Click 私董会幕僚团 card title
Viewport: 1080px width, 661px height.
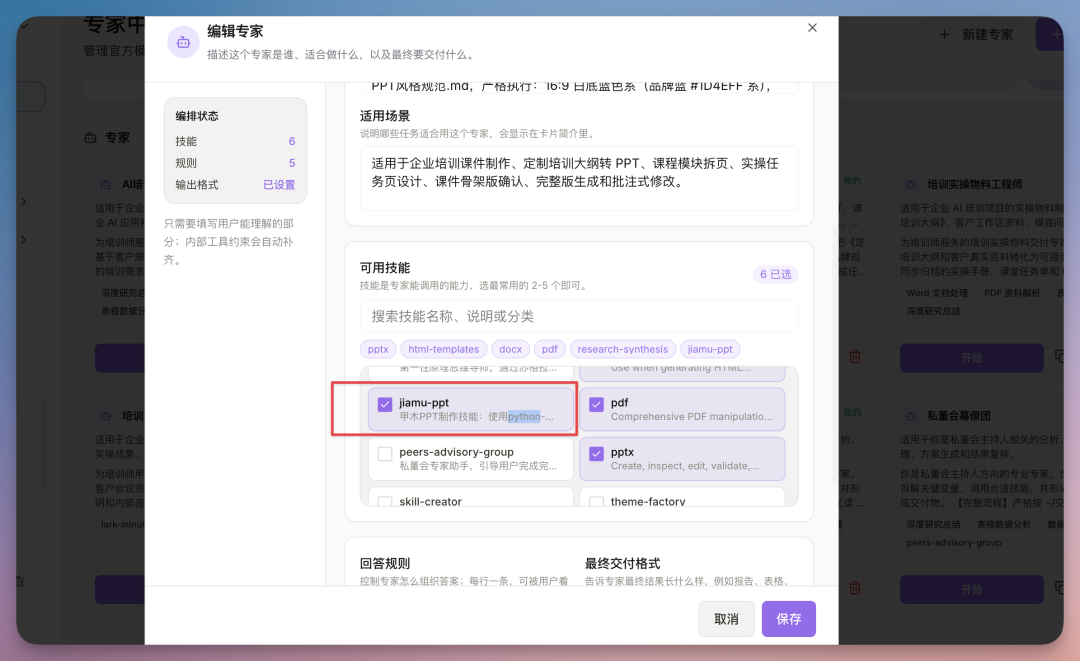click(959, 416)
